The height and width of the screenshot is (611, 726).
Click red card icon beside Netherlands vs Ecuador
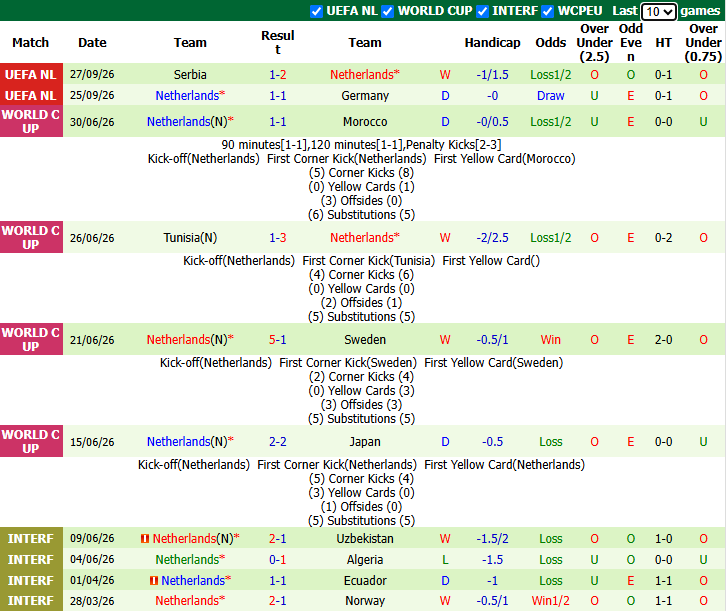click(x=154, y=580)
